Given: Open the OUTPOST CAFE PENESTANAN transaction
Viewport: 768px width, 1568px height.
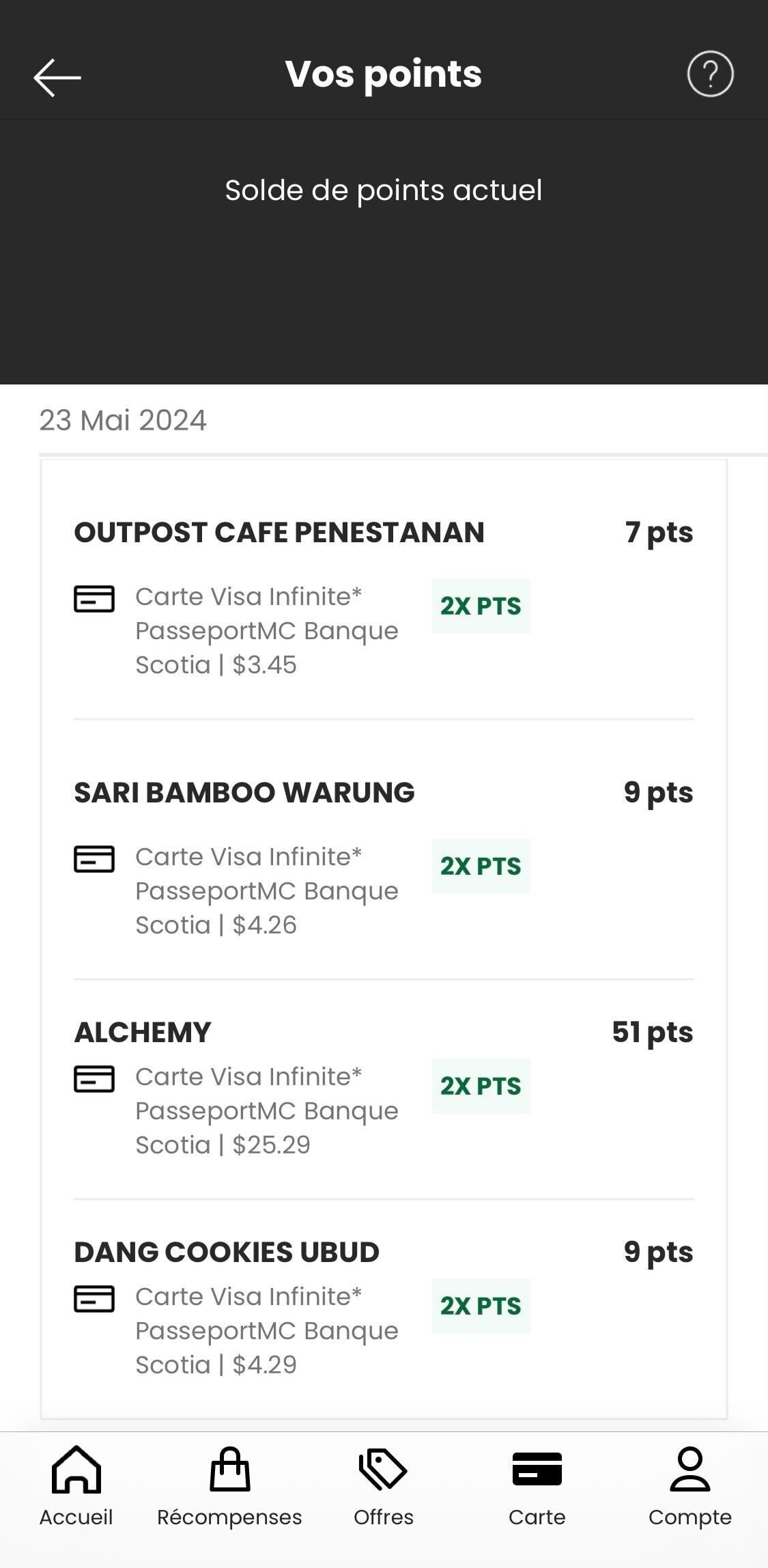Looking at the screenshot, I should (279, 533).
